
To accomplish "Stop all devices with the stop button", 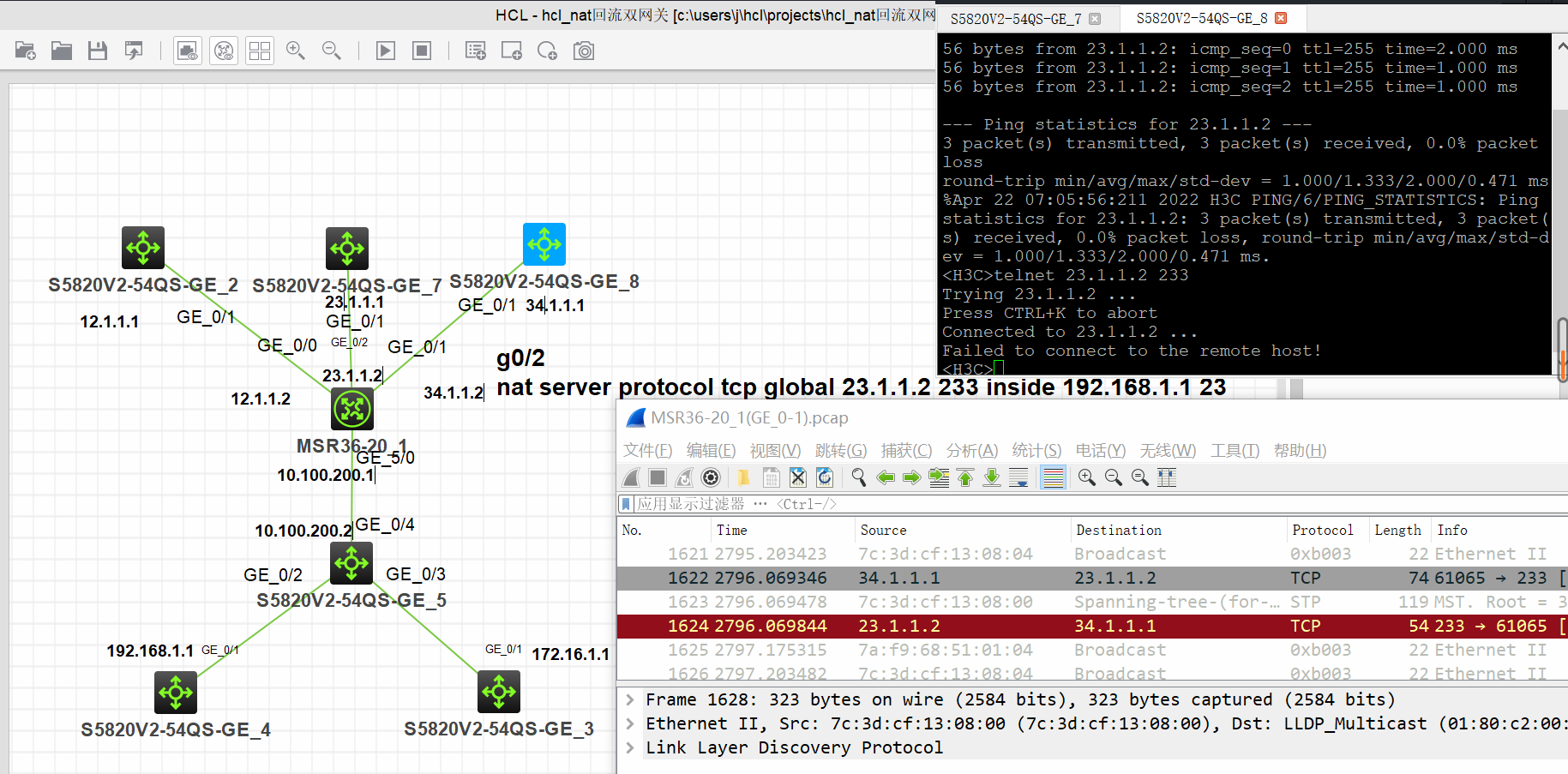I will click(422, 51).
